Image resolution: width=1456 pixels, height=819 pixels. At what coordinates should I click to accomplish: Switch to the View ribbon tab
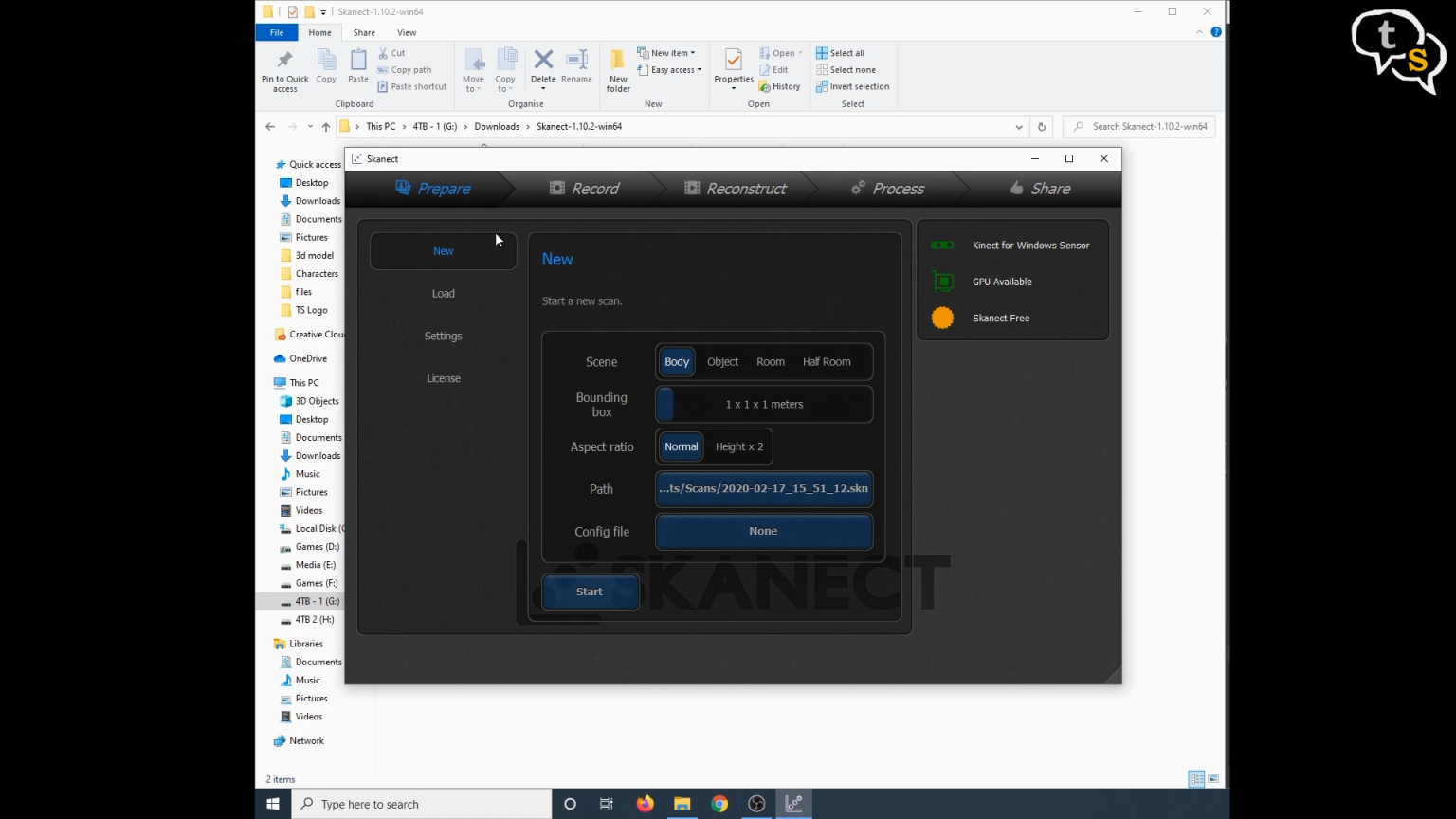pos(407,32)
